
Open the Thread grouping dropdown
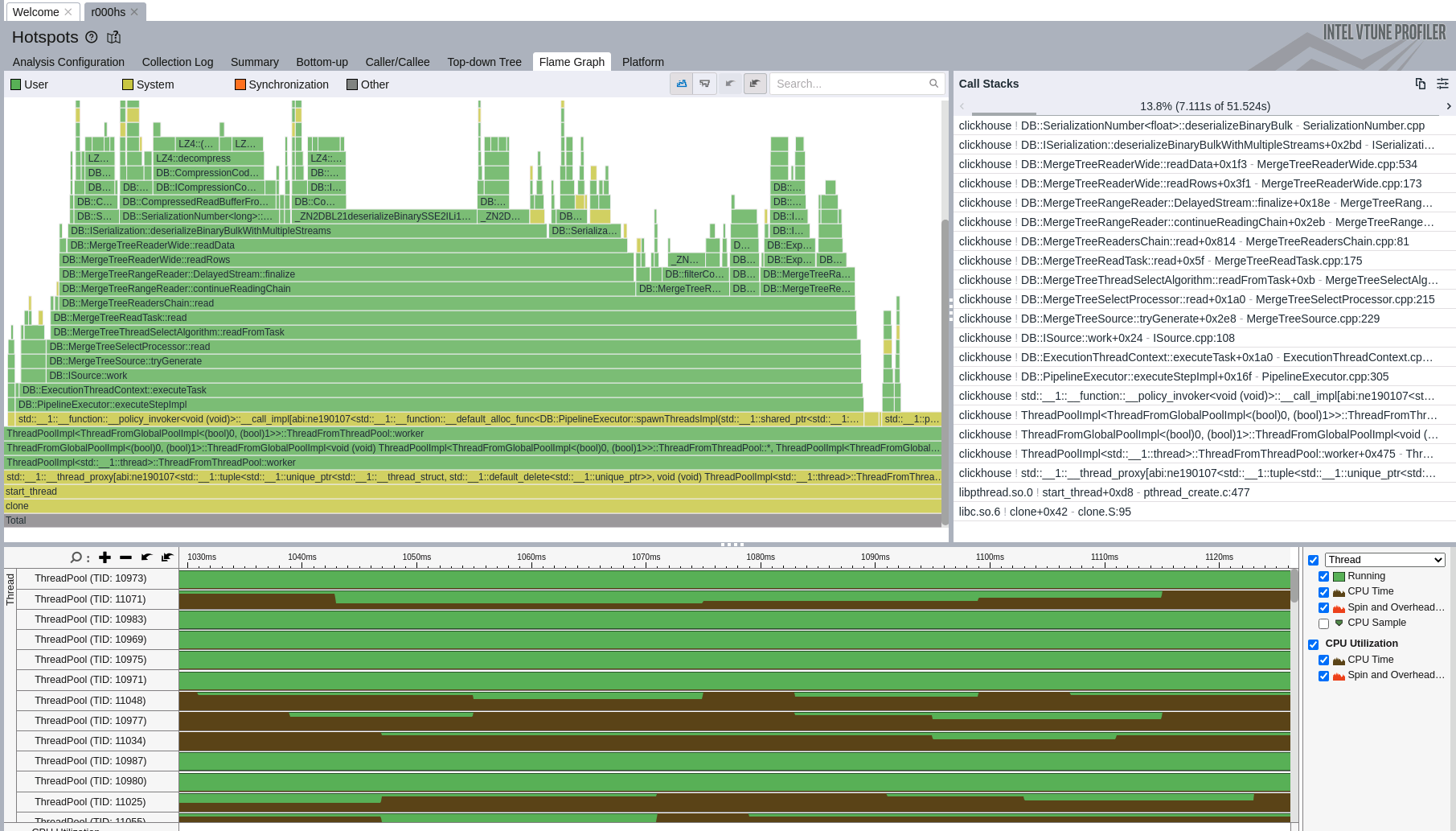(1384, 560)
